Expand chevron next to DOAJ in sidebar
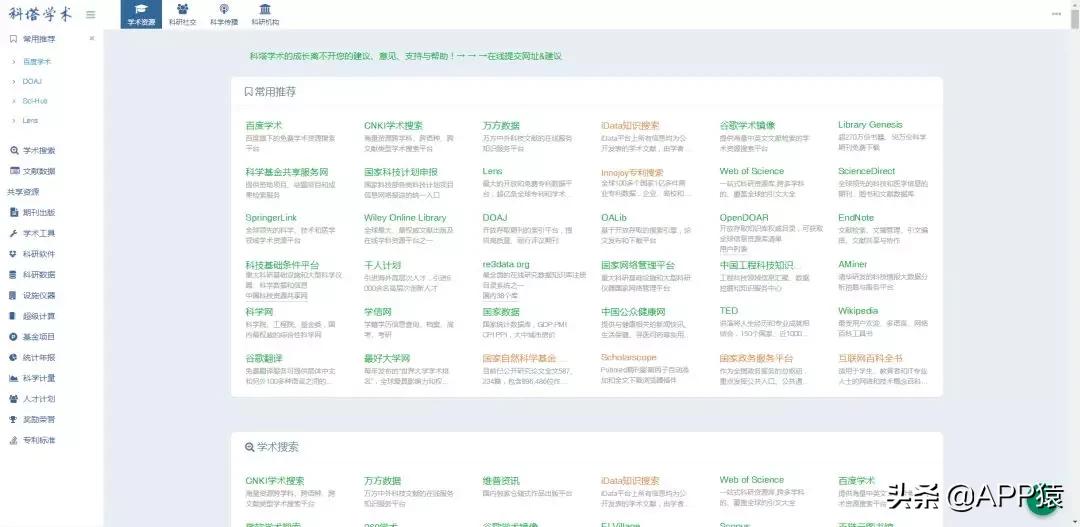This screenshot has width=1080, height=527. (14, 81)
